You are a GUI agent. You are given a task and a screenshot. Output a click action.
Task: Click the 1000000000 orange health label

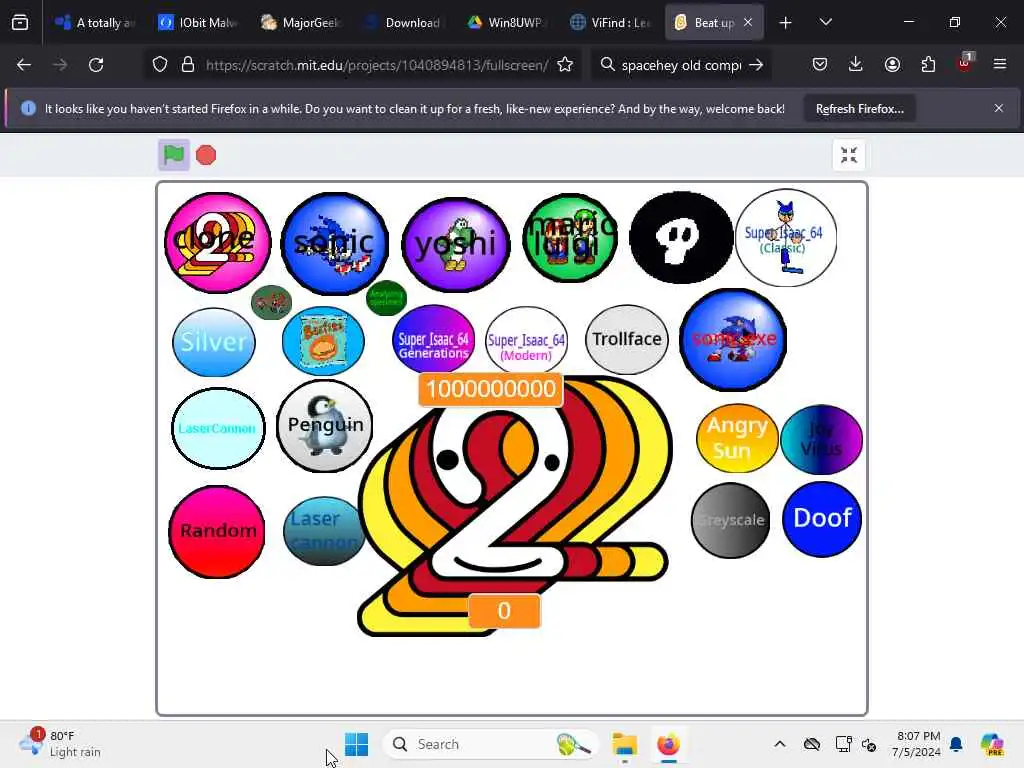490,389
